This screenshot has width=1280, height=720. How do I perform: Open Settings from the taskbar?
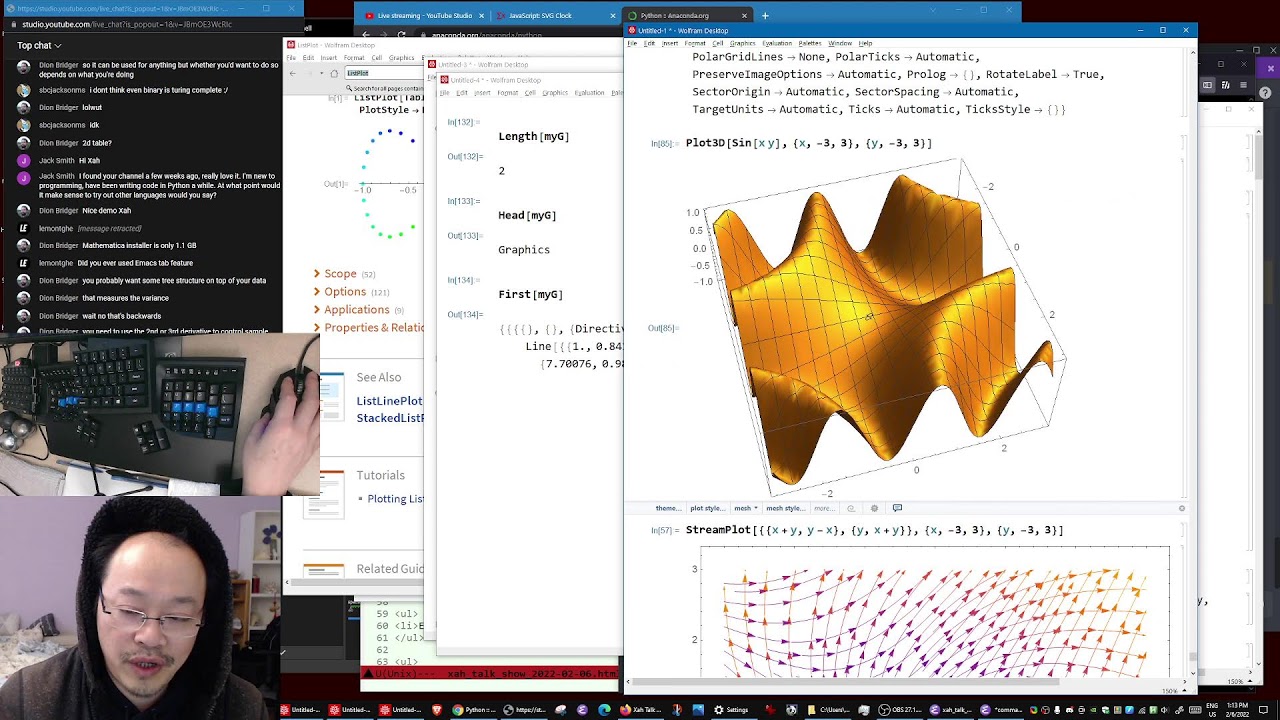coord(732,710)
